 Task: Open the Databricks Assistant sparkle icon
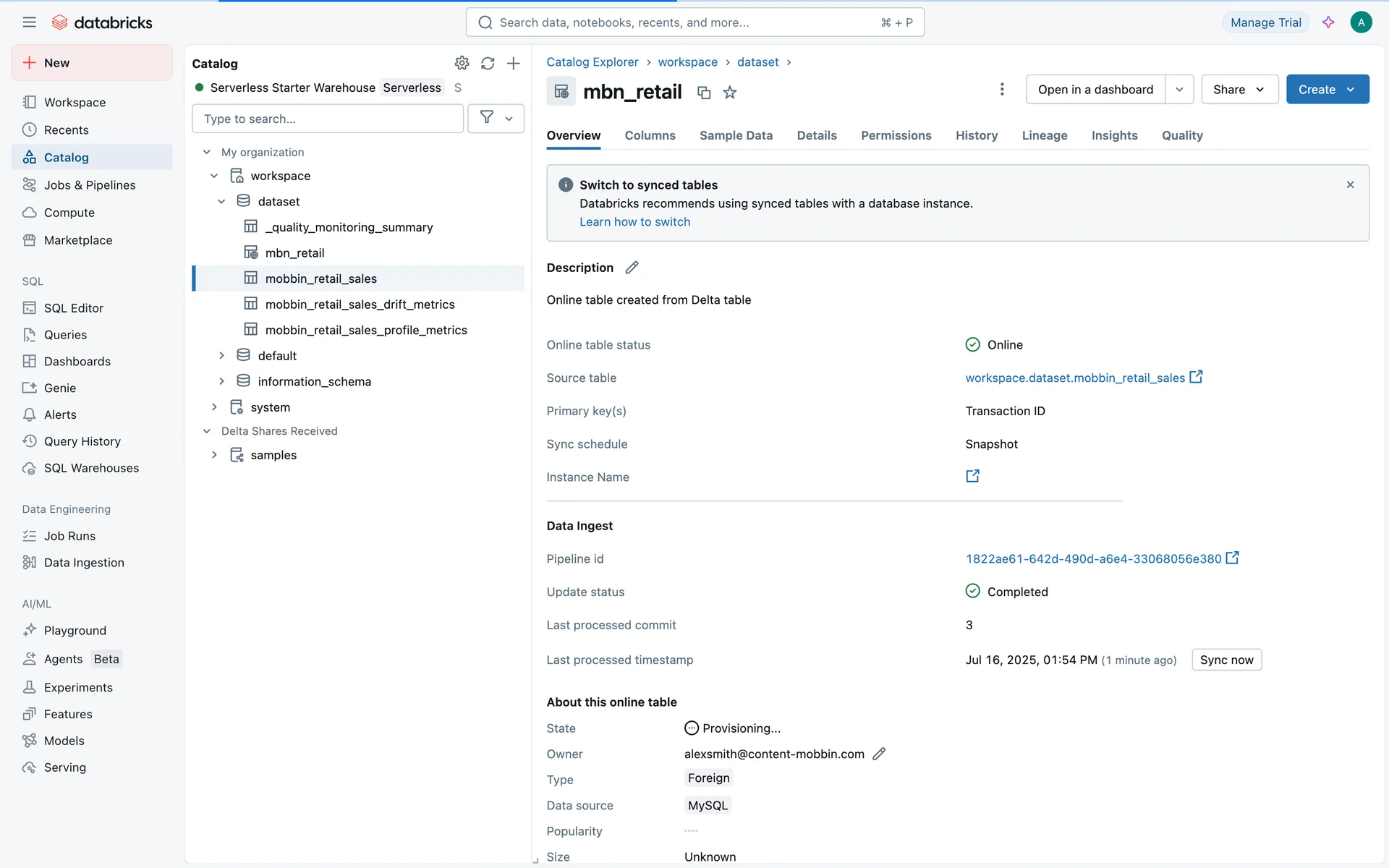click(x=1328, y=22)
